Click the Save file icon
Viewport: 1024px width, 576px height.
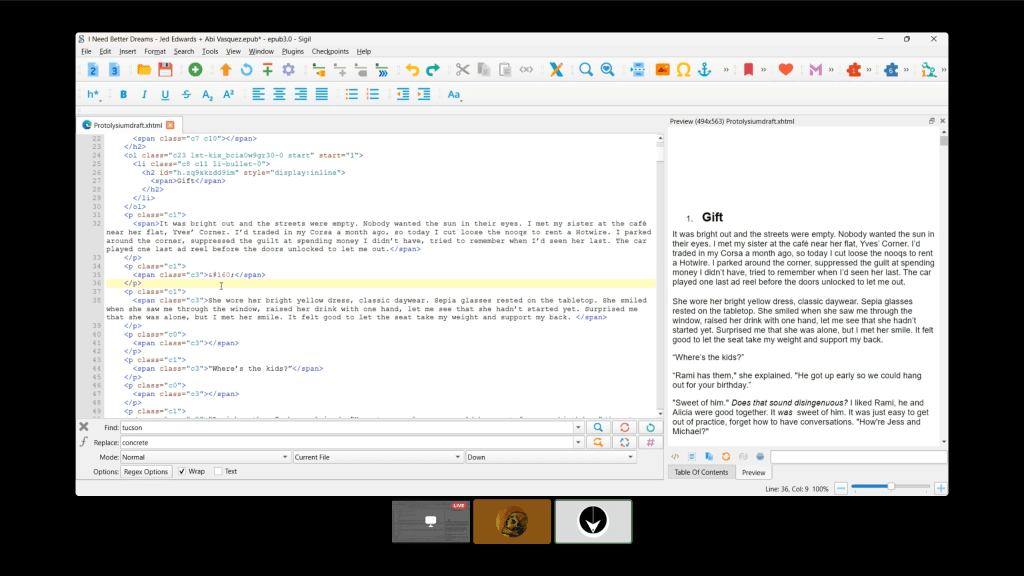tap(165, 70)
